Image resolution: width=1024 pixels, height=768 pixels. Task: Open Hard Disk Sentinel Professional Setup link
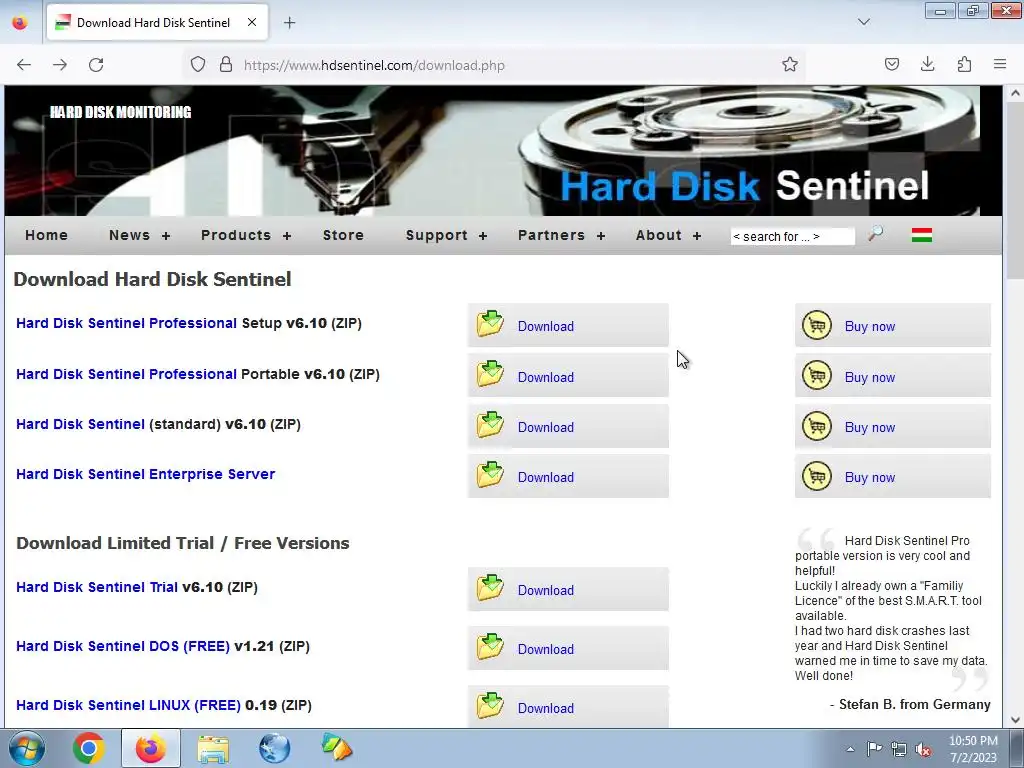point(126,323)
